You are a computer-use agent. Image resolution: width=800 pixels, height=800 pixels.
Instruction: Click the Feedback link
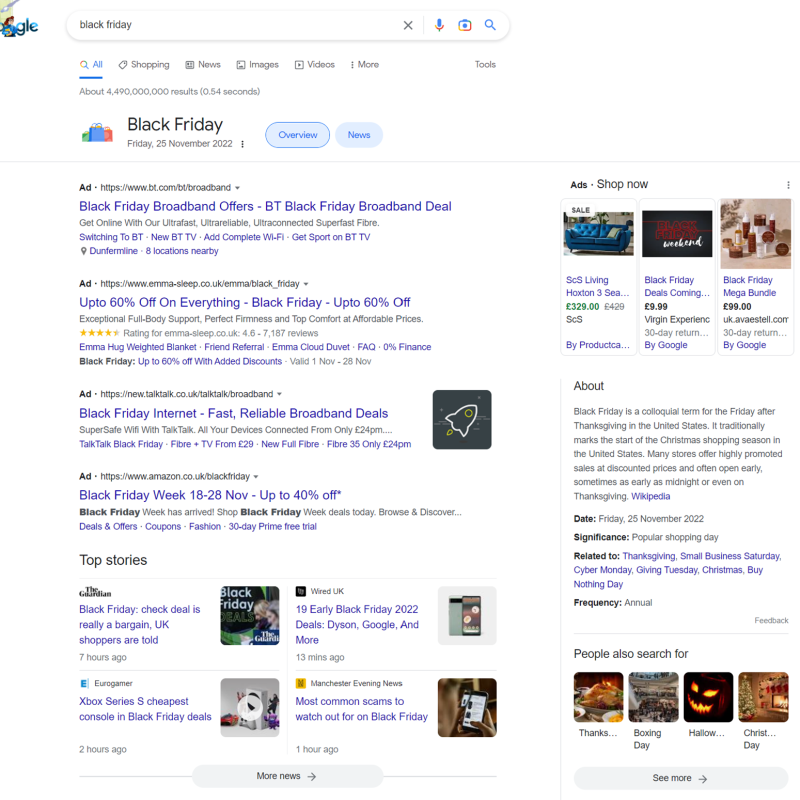tap(771, 620)
